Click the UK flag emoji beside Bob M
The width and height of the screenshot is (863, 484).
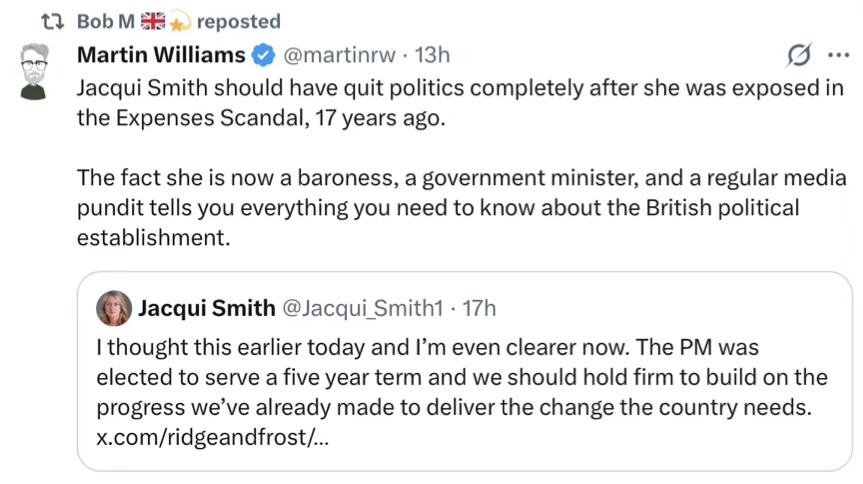click(x=152, y=21)
